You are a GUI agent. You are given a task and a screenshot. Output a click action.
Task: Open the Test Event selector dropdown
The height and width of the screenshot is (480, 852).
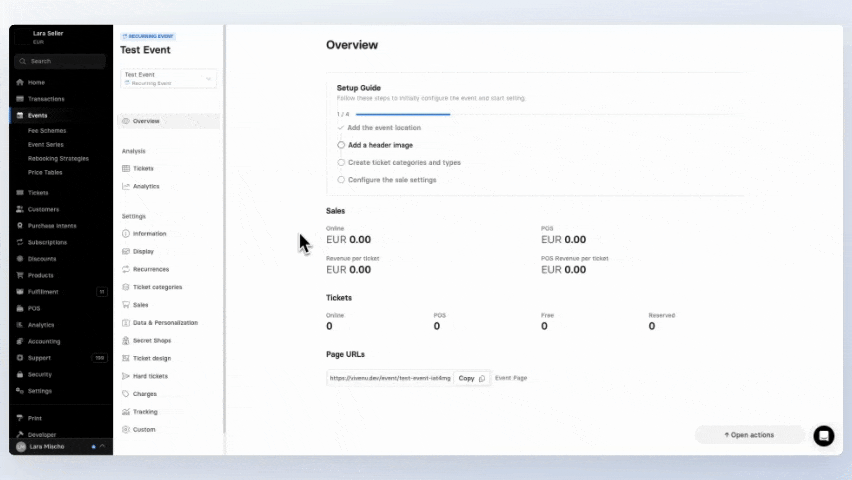coord(168,78)
